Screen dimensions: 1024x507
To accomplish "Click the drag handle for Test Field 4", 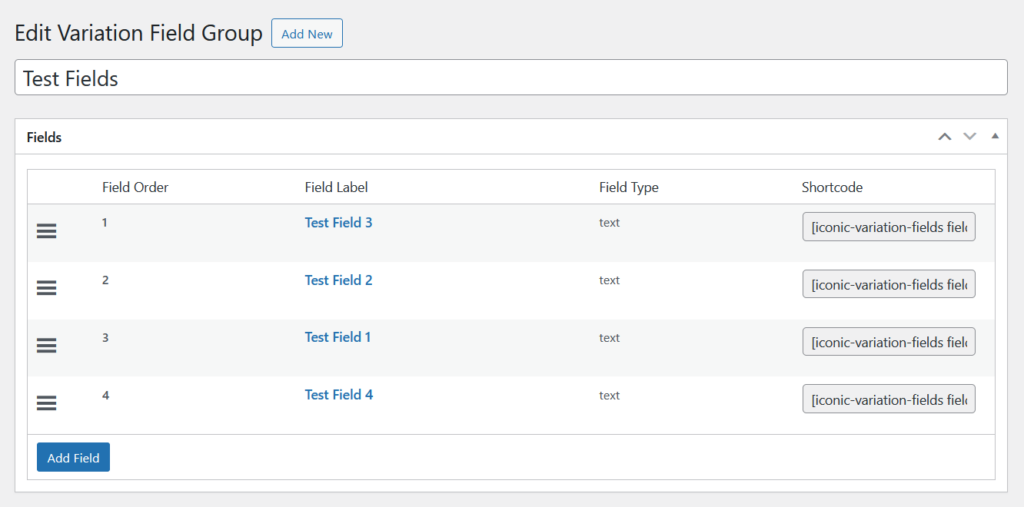I will coord(46,403).
